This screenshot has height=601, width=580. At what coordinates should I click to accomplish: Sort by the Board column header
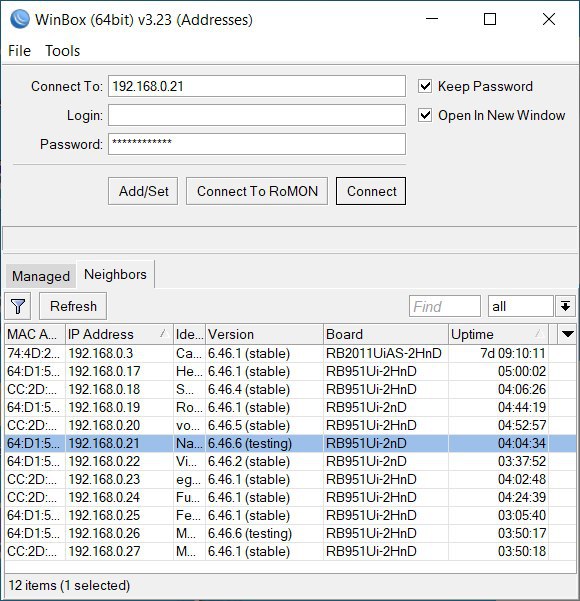point(386,334)
